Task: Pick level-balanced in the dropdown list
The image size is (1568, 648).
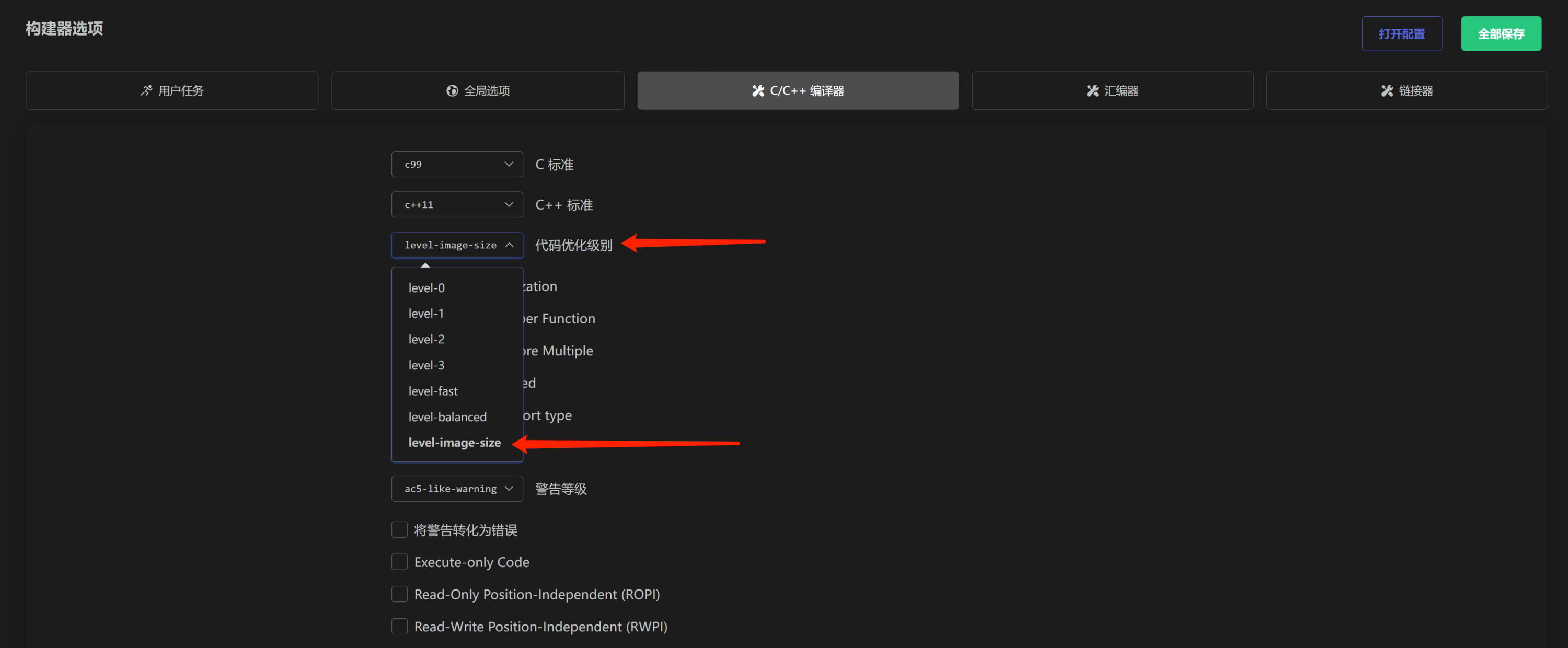Action: pyautogui.click(x=447, y=417)
